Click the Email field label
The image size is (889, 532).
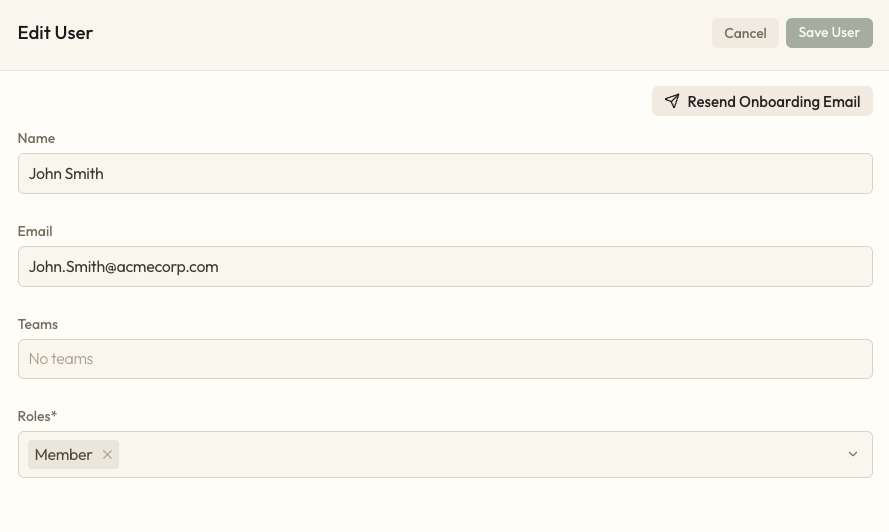tap(35, 231)
